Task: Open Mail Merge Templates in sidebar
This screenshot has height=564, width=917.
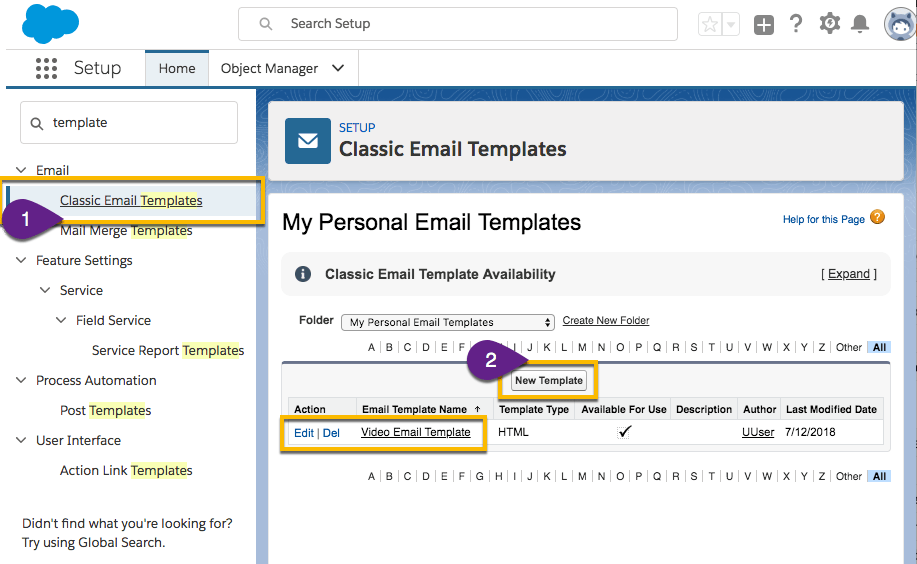Action: coord(126,231)
